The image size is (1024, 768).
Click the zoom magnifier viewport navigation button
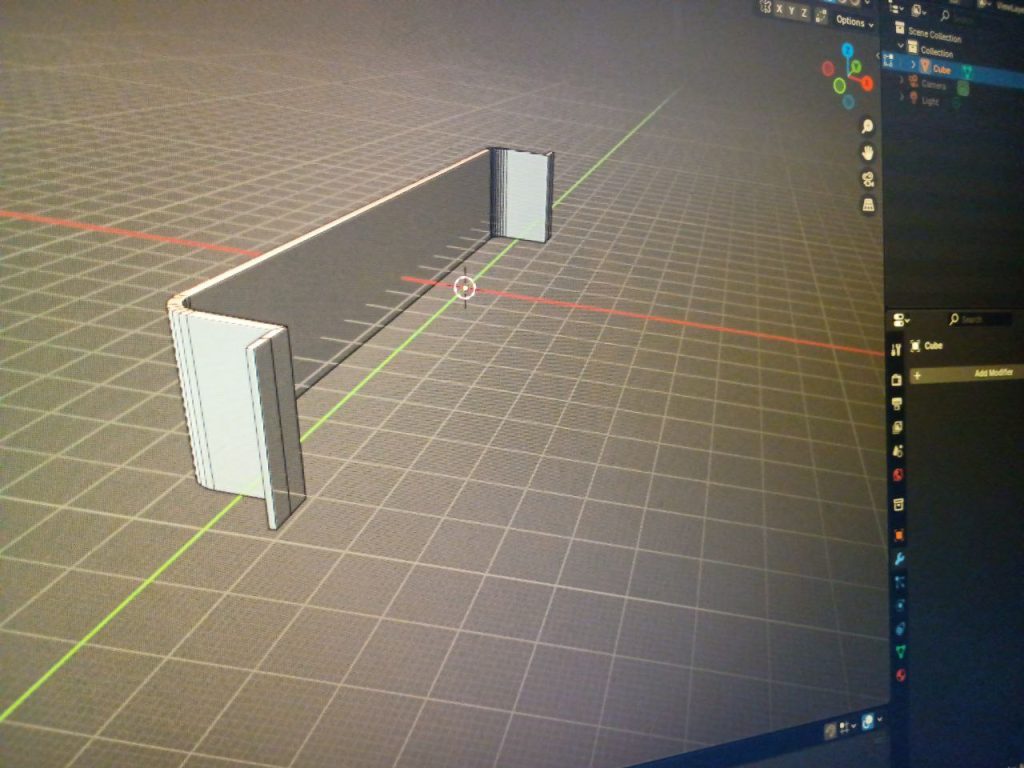click(867, 126)
